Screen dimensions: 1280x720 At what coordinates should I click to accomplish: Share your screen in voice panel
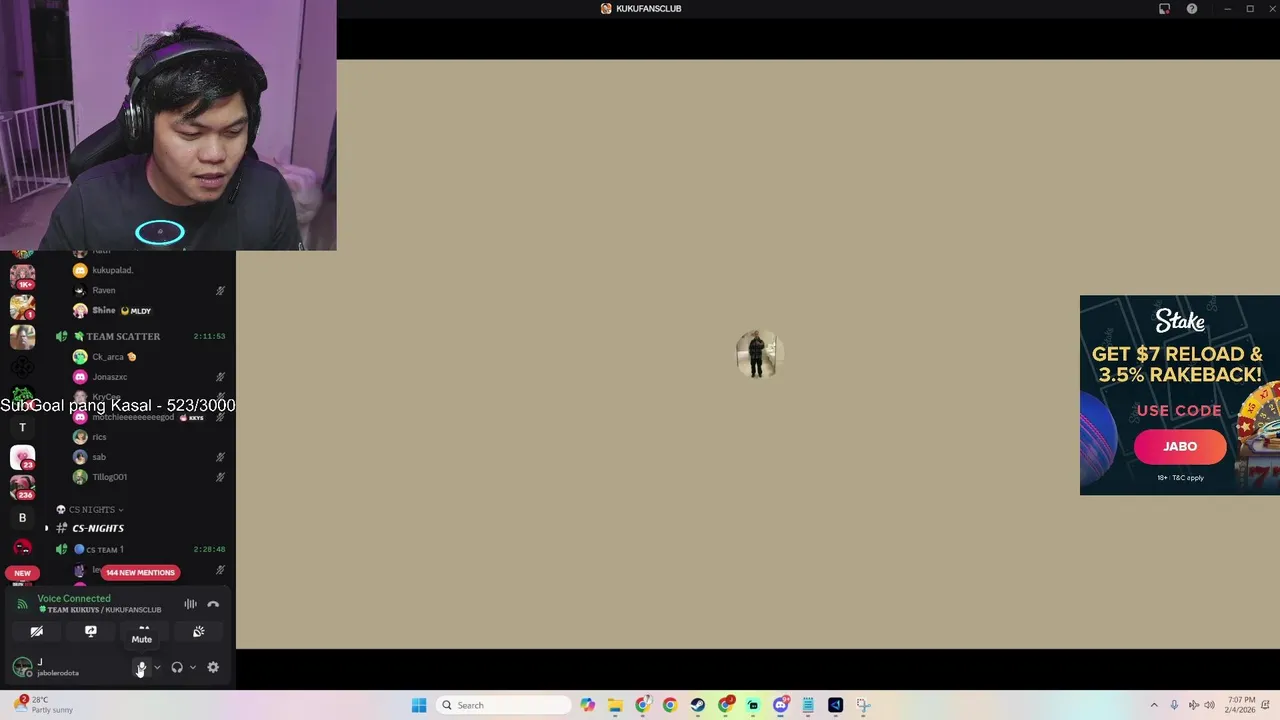click(x=91, y=631)
